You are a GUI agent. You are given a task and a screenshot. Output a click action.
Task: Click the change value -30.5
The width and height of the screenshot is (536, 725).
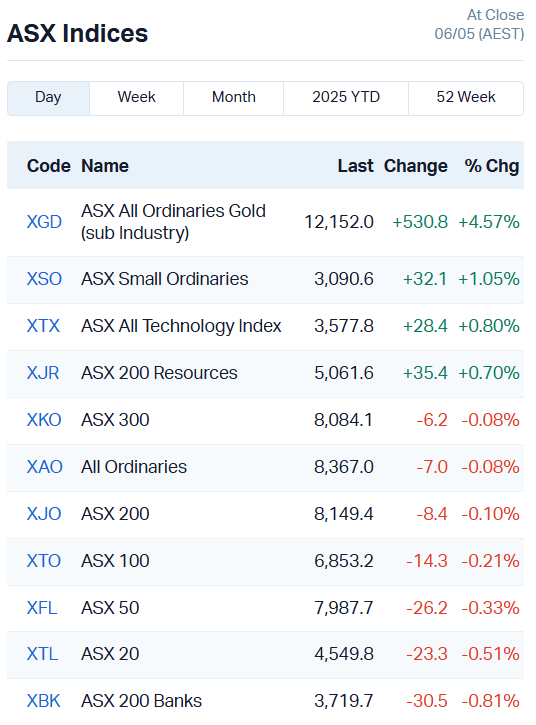tap(427, 701)
